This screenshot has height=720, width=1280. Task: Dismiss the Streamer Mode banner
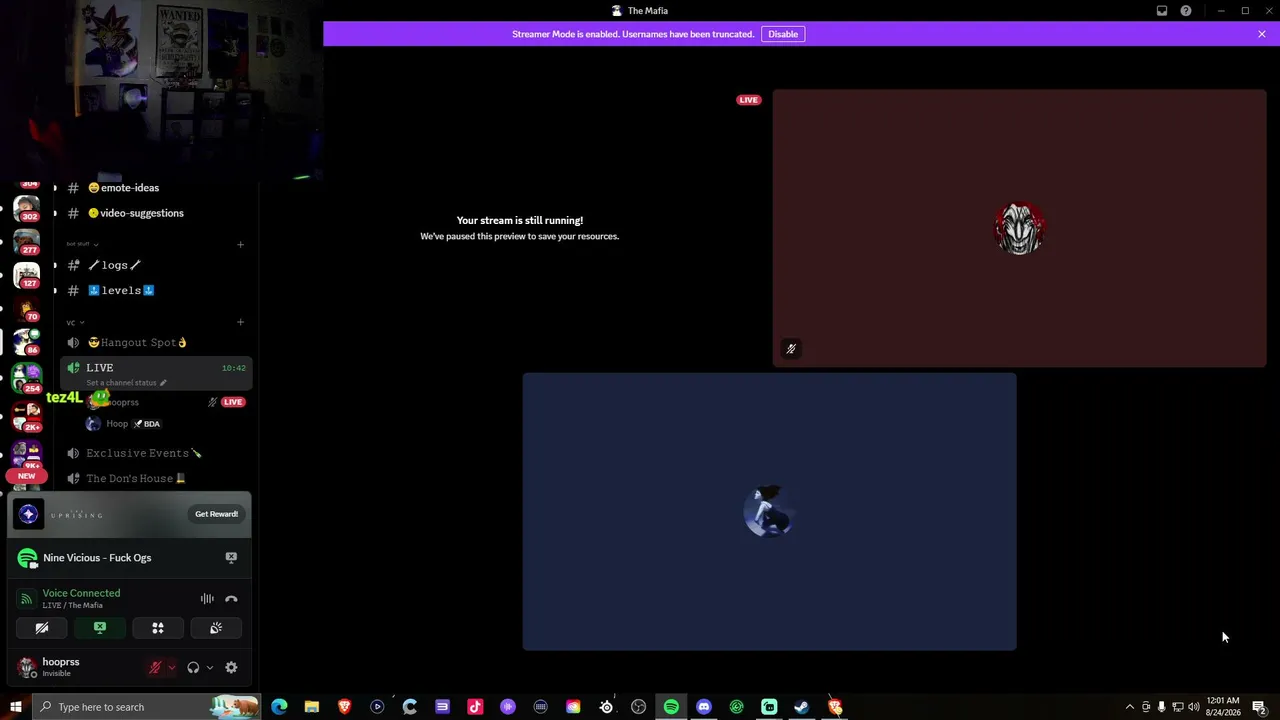pos(1262,34)
